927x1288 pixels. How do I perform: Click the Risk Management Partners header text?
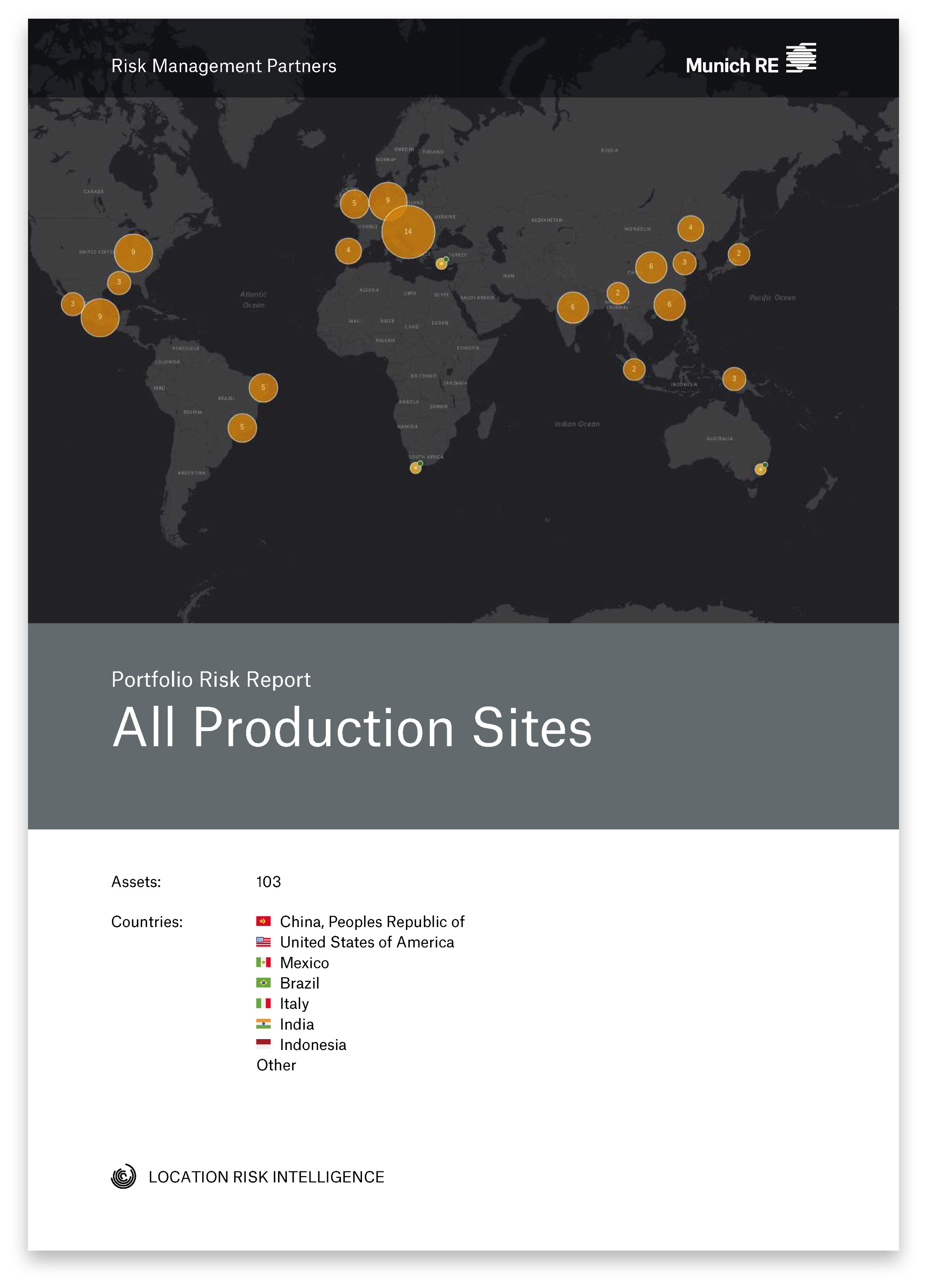tap(224, 66)
